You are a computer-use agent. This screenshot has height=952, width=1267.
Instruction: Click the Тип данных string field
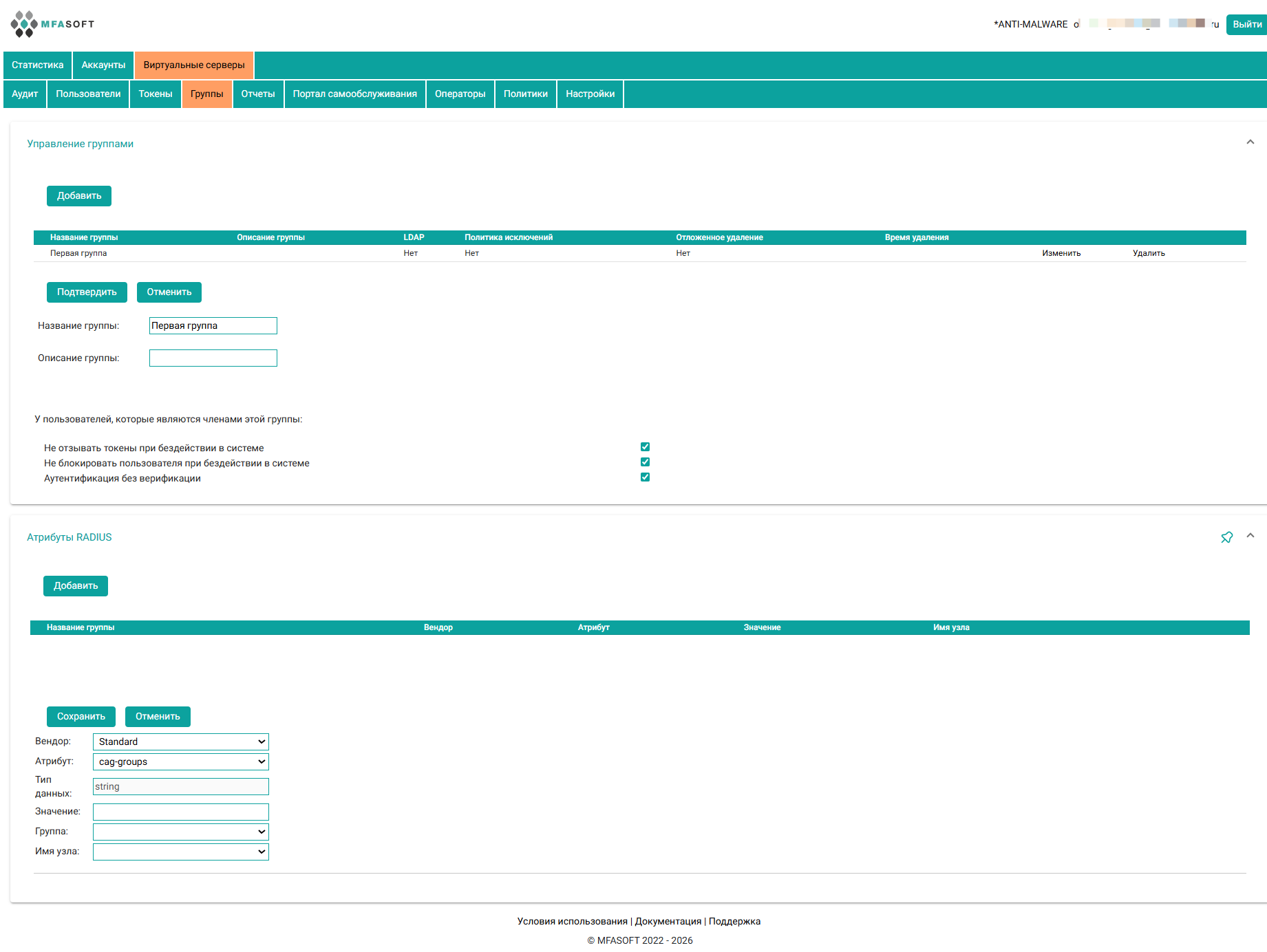pyautogui.click(x=181, y=787)
